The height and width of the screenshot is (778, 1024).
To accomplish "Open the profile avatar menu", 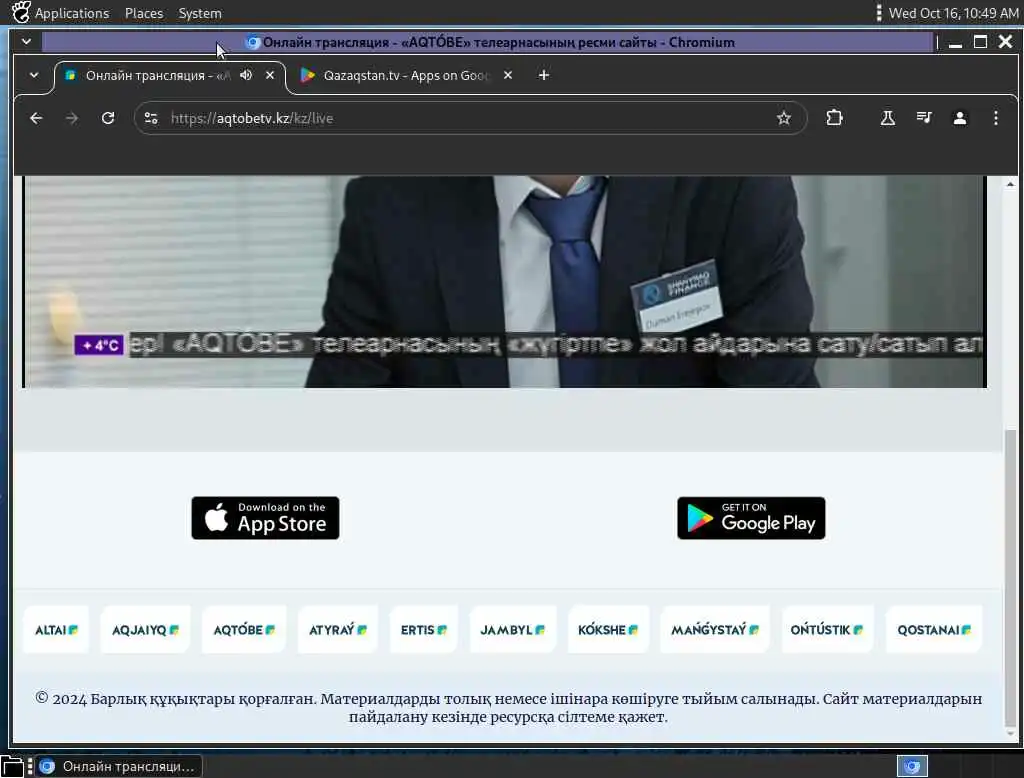I will point(959,118).
